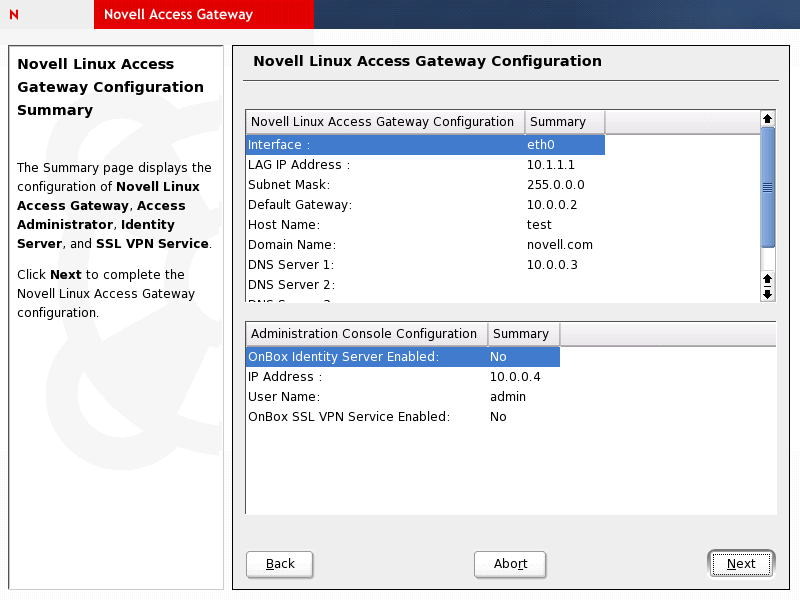Select the IP Address row in Administration Console
This screenshot has height=600, width=800.
403,377
